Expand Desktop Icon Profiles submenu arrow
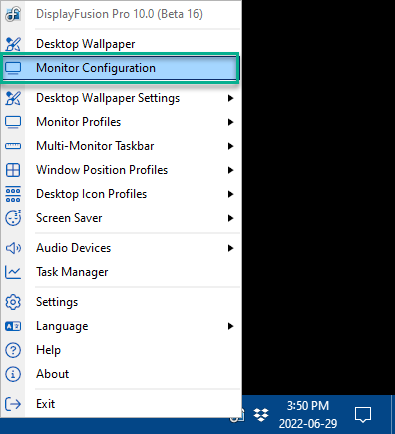This screenshot has height=434, width=395. pos(230,194)
